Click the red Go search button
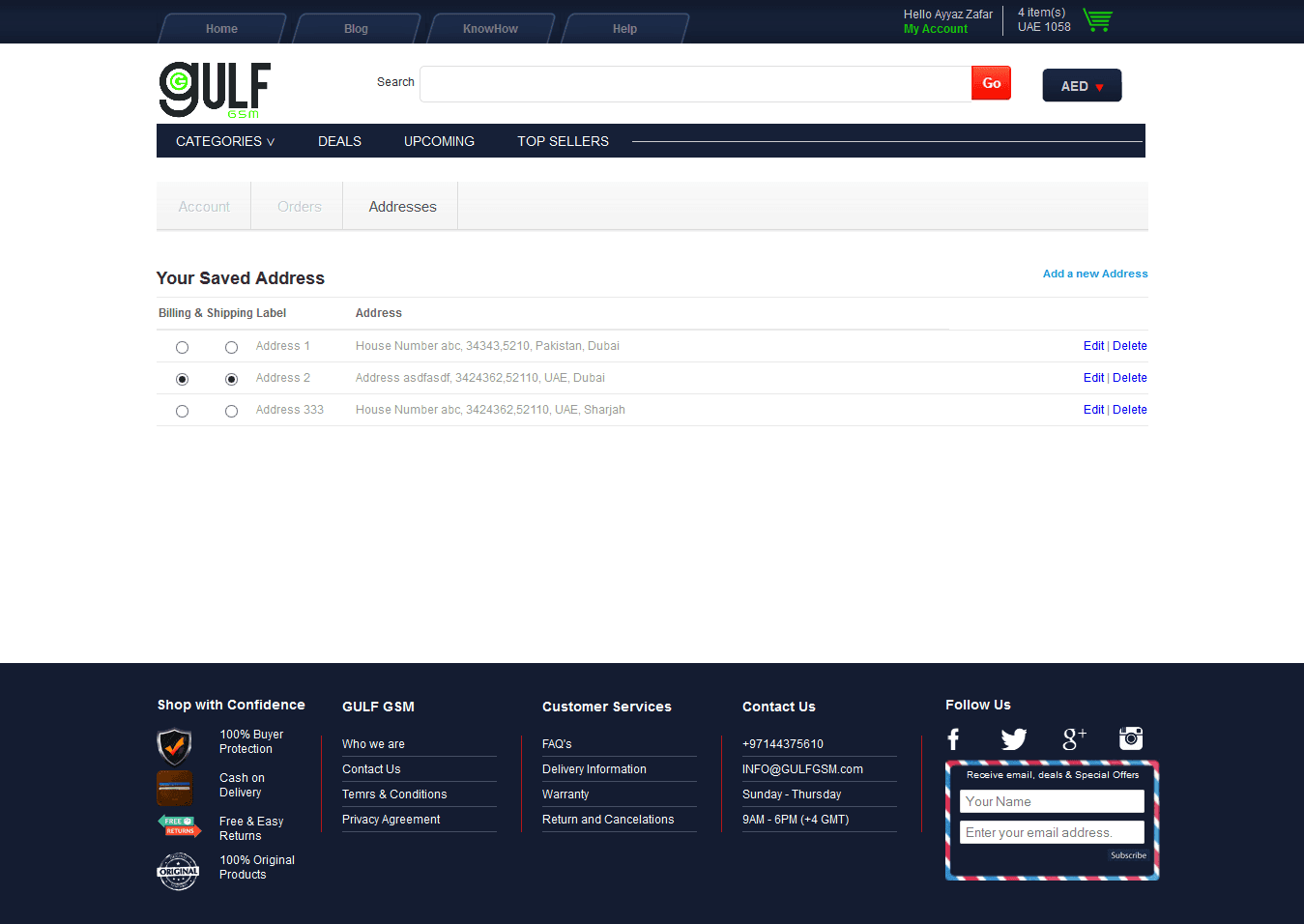The image size is (1304, 924). tap(991, 83)
